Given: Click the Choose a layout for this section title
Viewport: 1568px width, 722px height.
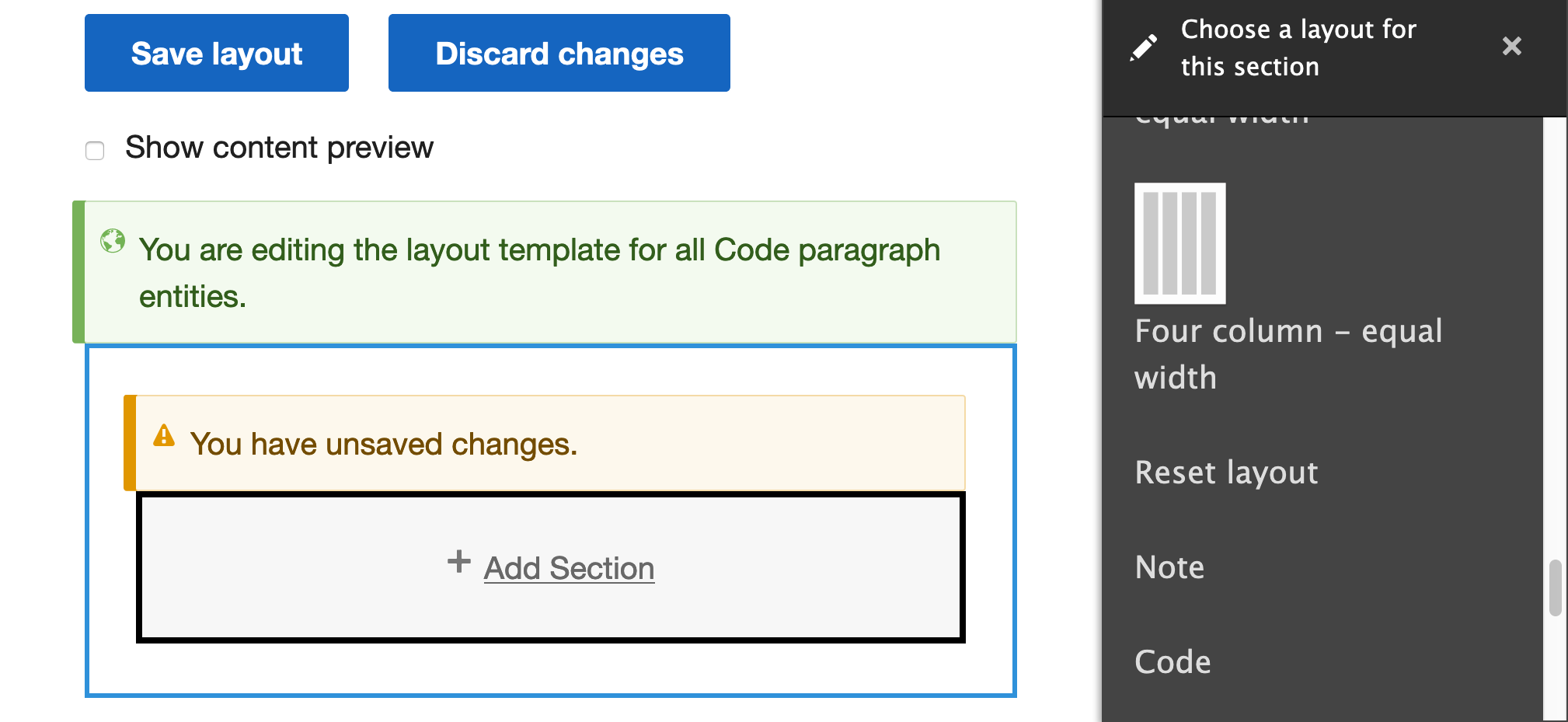Looking at the screenshot, I should [1298, 47].
